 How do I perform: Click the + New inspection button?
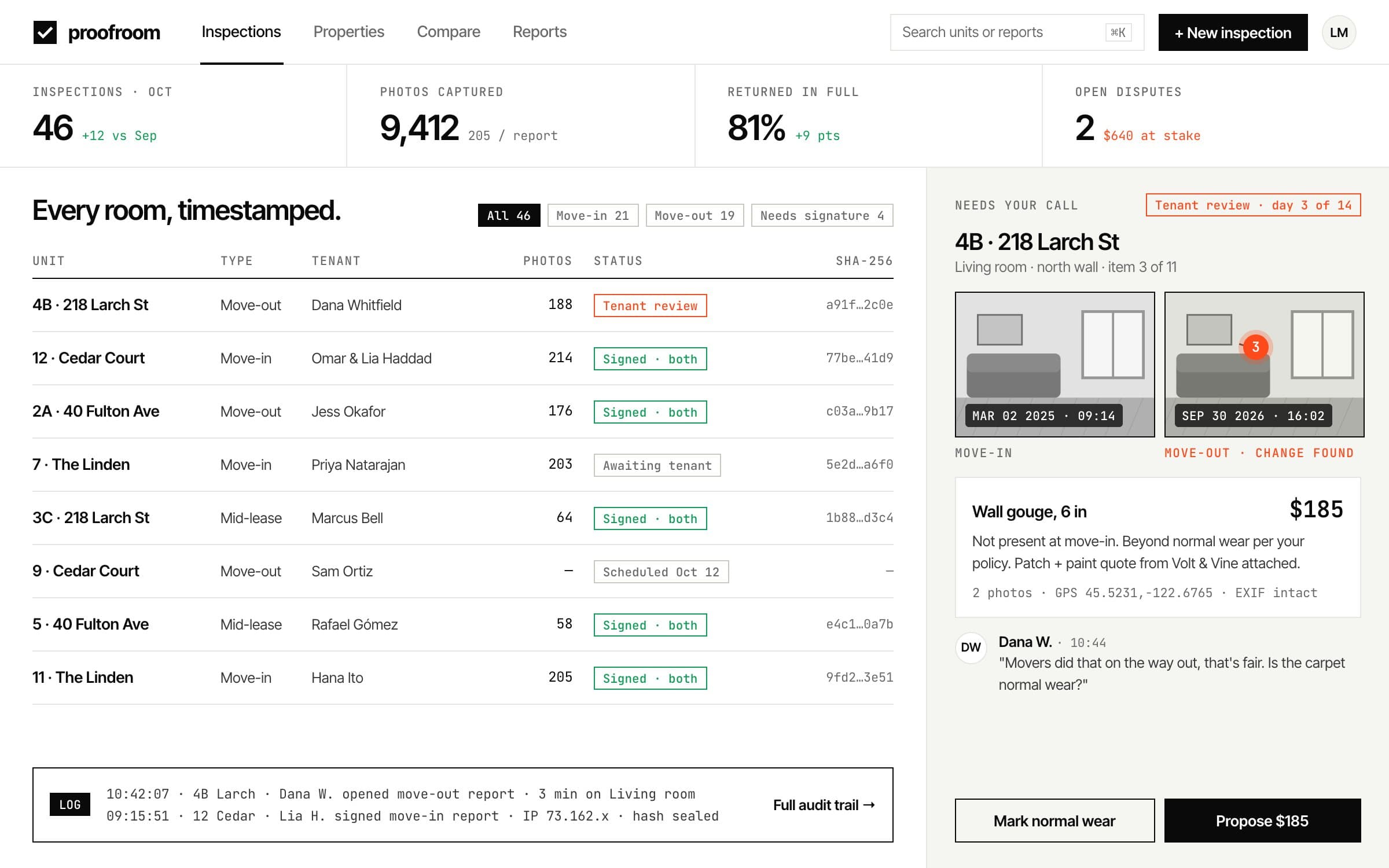1233,32
